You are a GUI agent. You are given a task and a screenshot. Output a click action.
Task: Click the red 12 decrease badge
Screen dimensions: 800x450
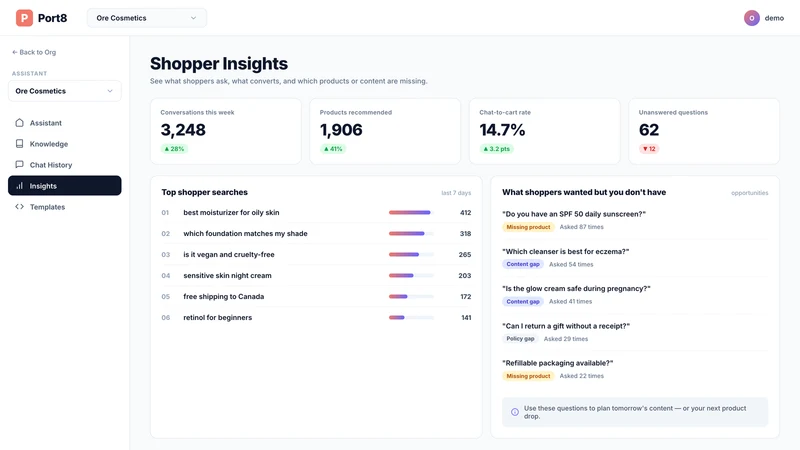coord(649,149)
